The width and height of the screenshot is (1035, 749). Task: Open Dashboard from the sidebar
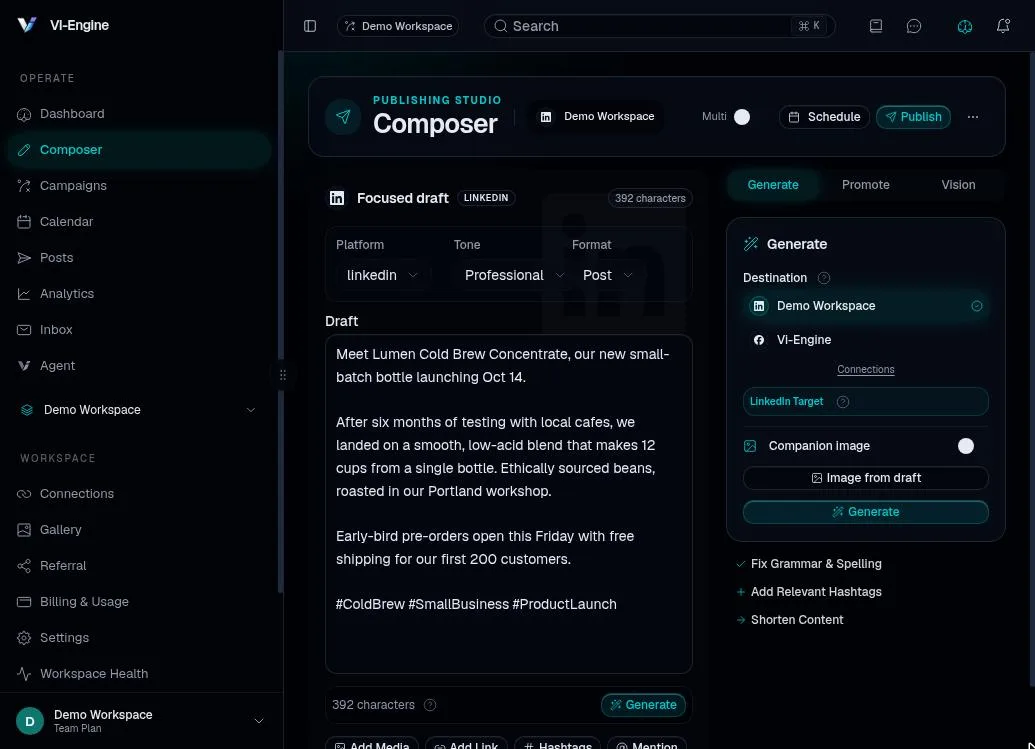click(138, 114)
